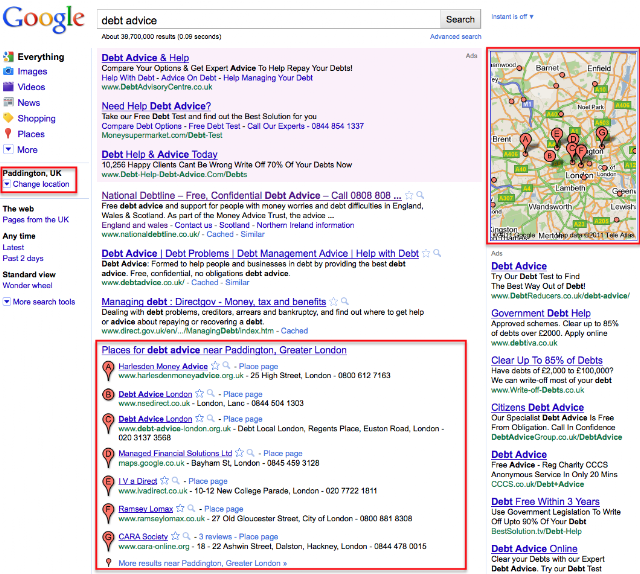Click the Everything search icon in sidebar
The width and height of the screenshot is (640, 574).
tap(8, 56)
